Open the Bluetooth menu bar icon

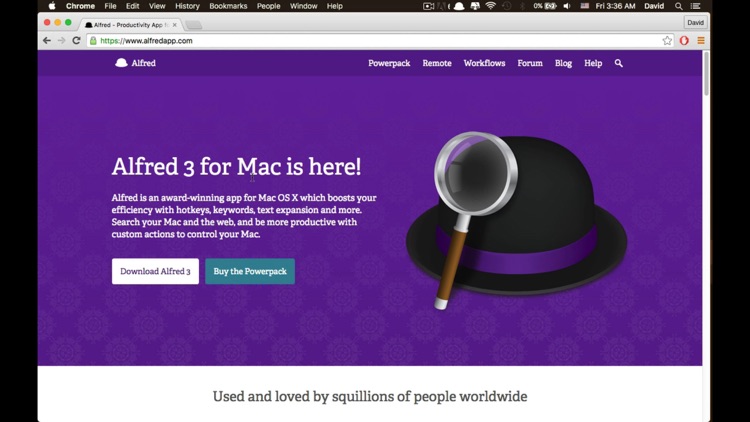click(x=522, y=6)
